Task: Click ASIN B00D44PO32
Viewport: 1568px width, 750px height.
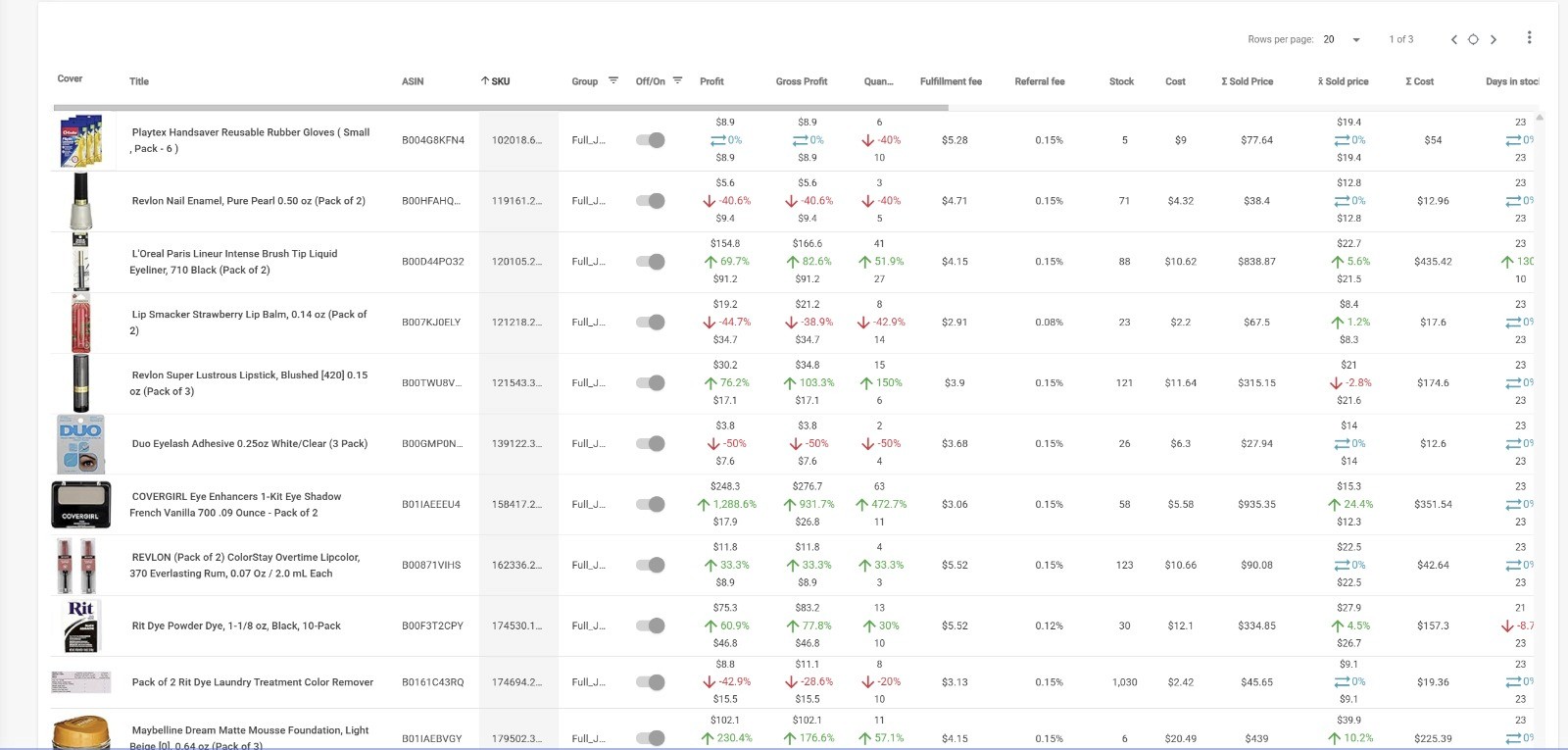Action: coord(433,262)
